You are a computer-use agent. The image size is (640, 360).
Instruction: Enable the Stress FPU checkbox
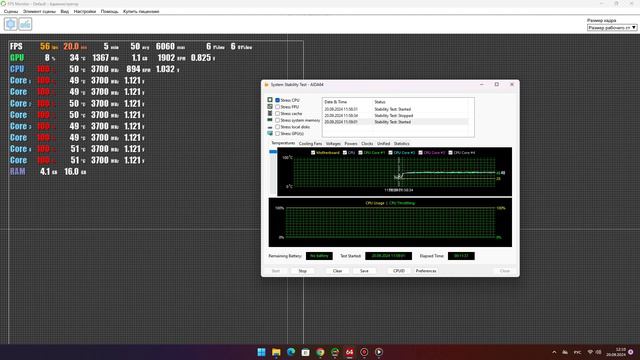click(278, 107)
